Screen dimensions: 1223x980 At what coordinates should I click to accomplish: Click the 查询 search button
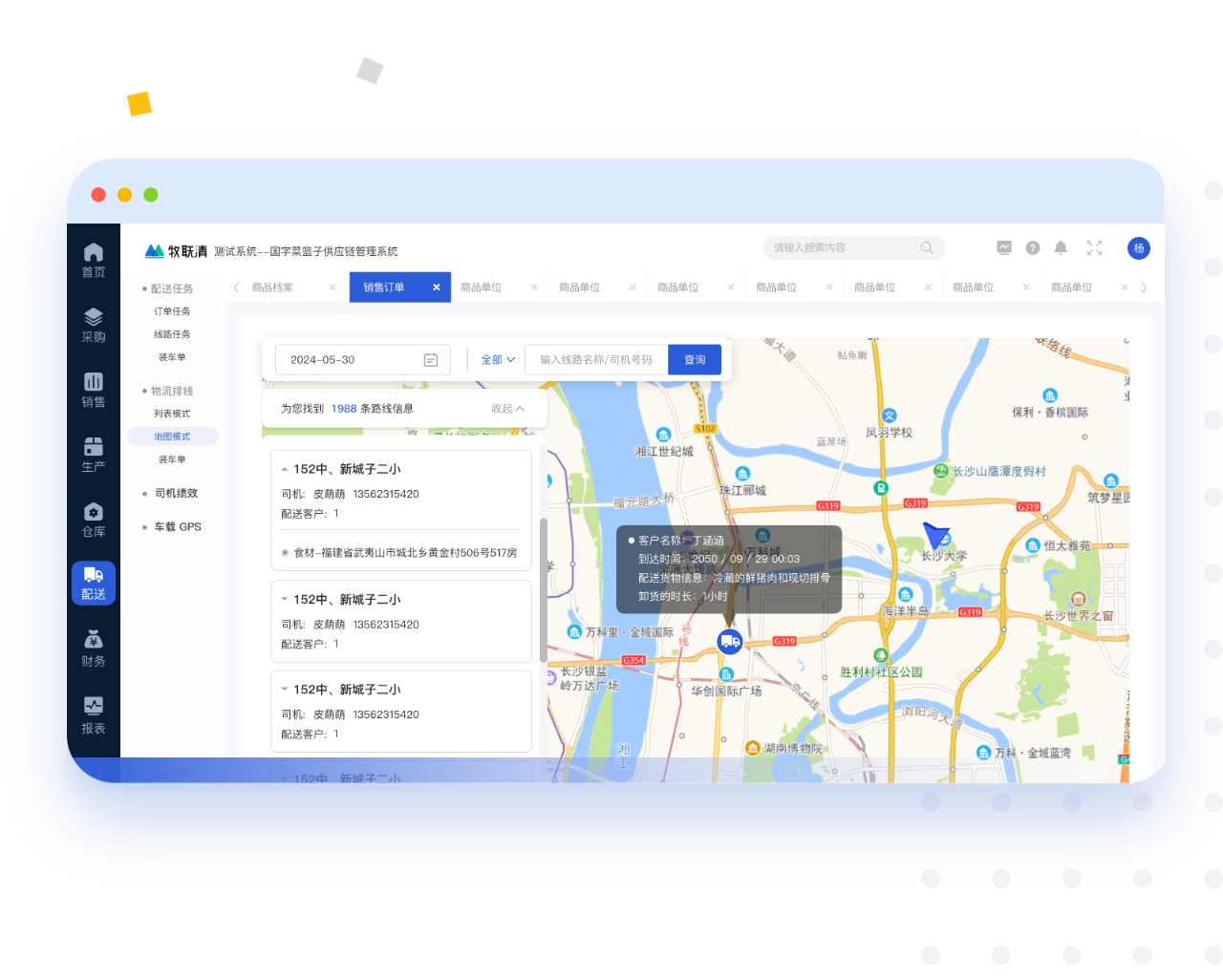(695, 360)
